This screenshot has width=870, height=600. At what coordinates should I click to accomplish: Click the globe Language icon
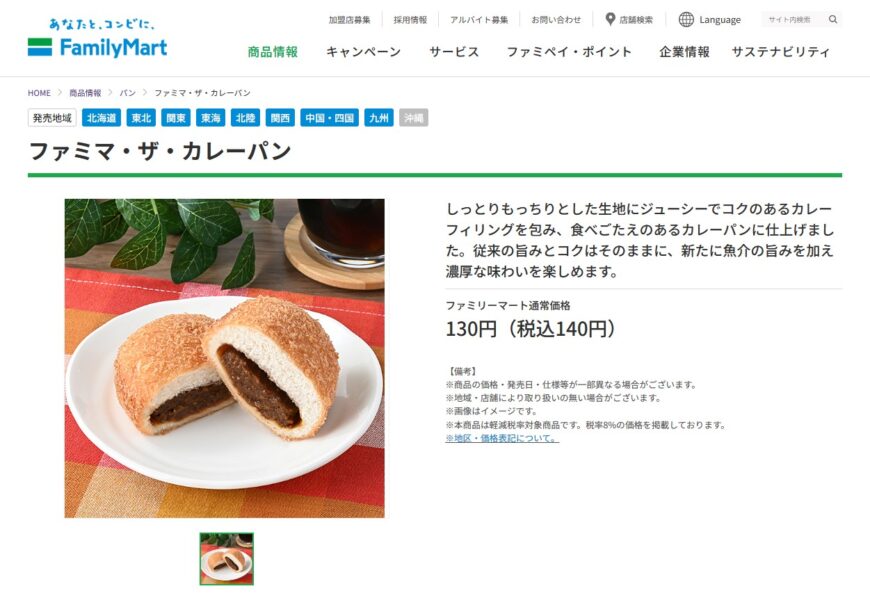686,19
